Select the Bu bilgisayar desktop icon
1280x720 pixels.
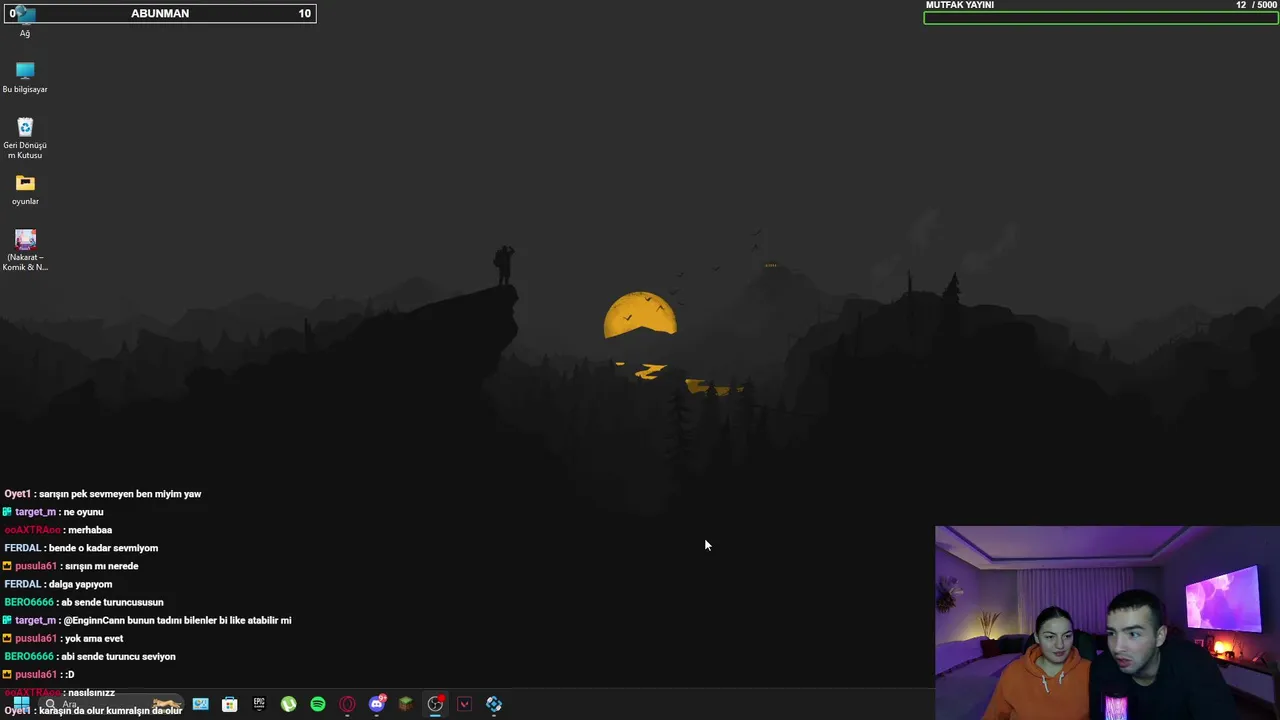25,77
